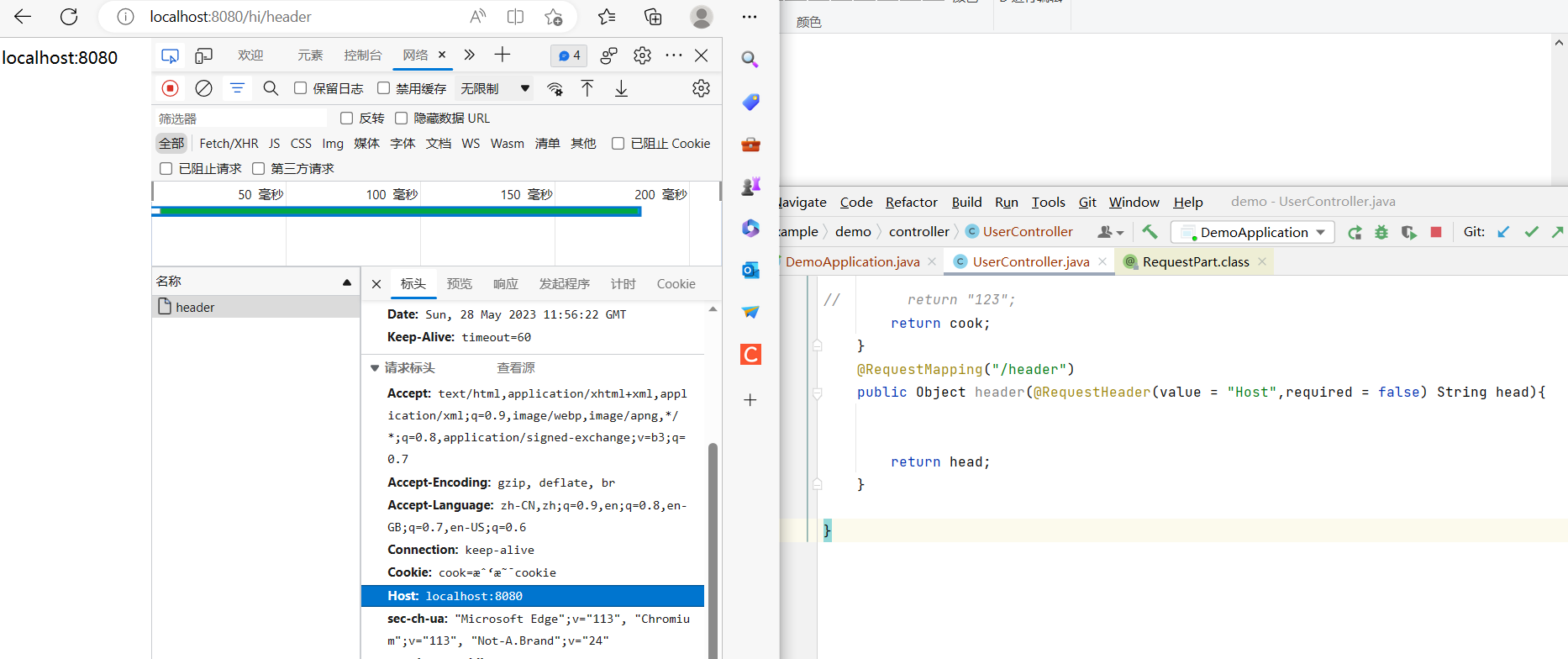
Task: Debug DemoApplication bug icon in IntelliJ
Action: (x=1381, y=232)
